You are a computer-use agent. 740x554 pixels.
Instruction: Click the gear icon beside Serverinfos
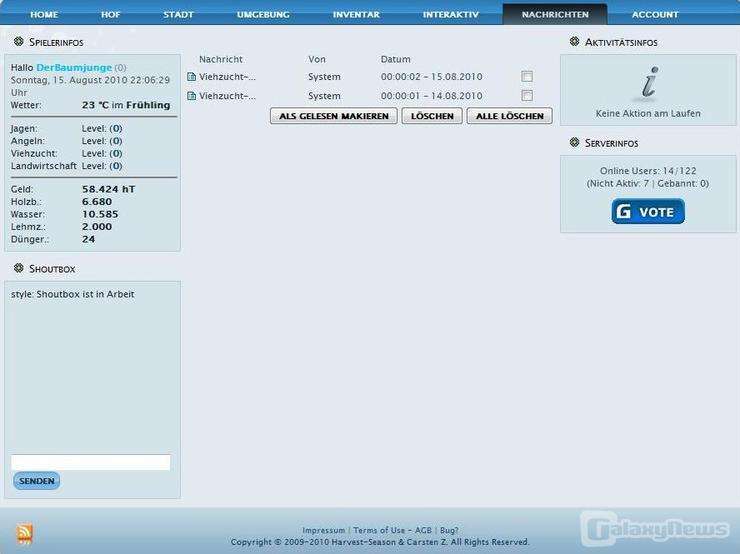coord(574,143)
